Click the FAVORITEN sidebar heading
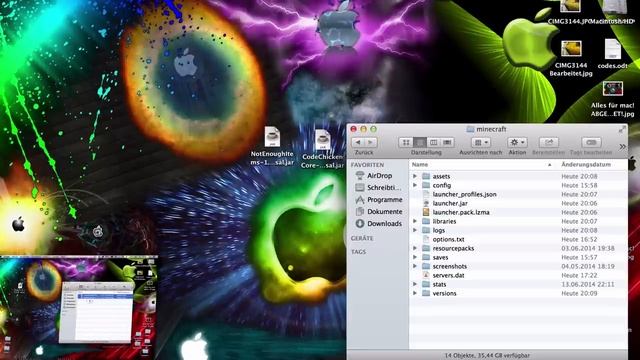The image size is (640, 360). 367,165
